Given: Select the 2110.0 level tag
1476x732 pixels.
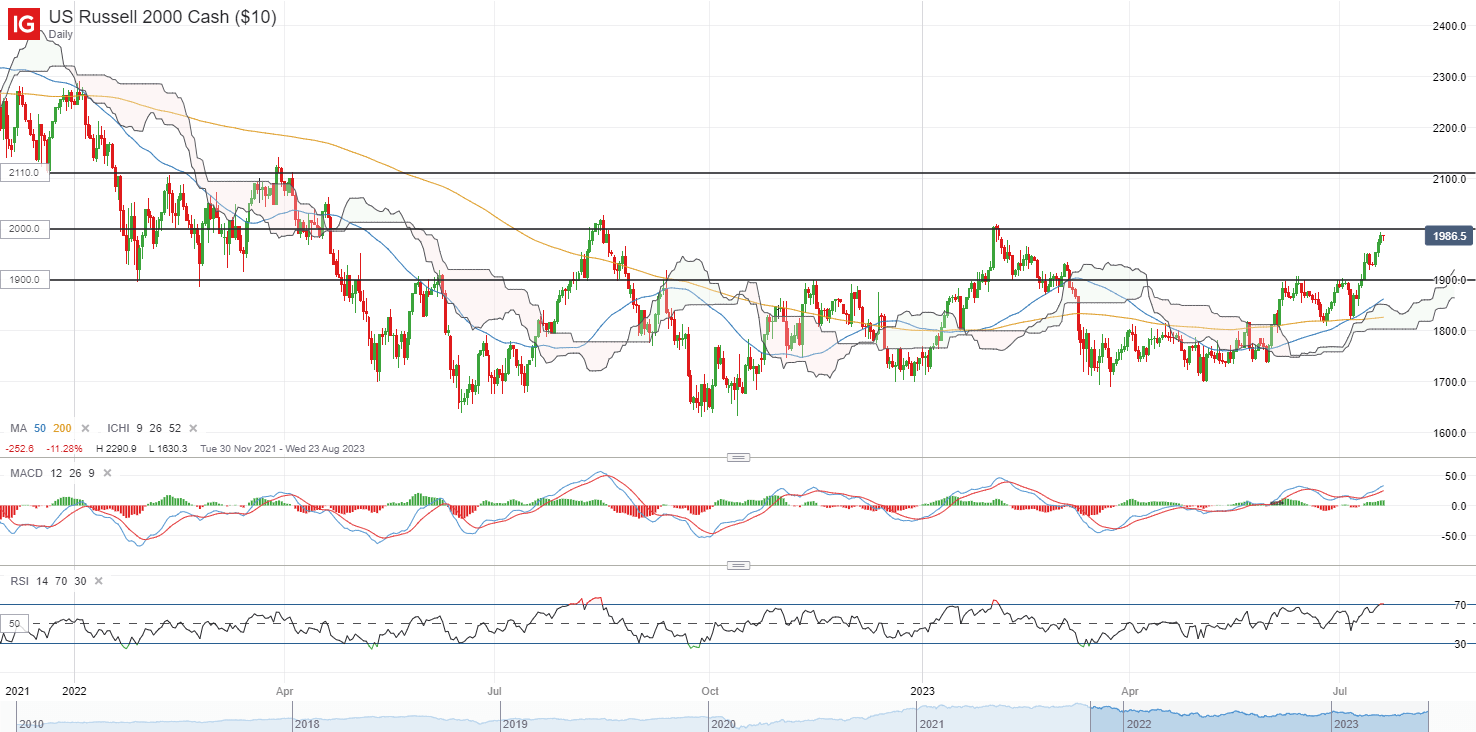Looking at the screenshot, I should [24, 173].
